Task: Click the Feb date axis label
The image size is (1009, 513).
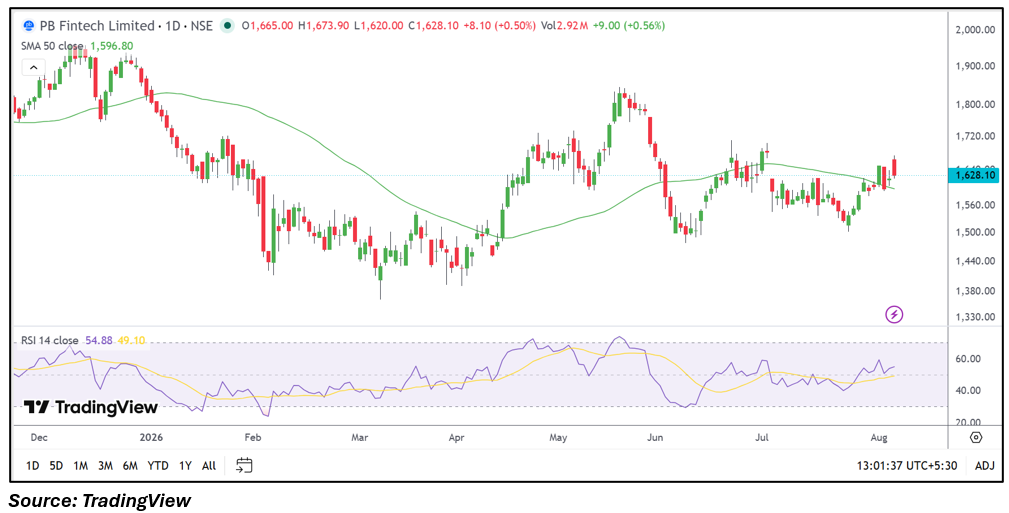Action: coord(252,438)
